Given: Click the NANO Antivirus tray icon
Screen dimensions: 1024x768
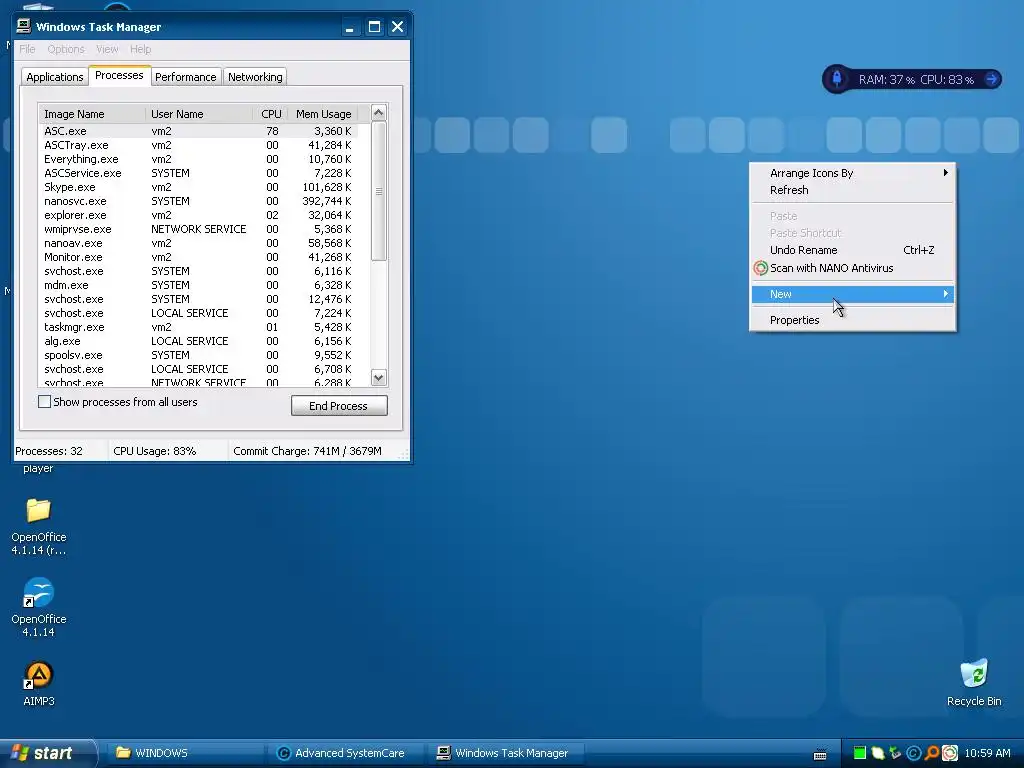Looking at the screenshot, I should pos(950,753).
